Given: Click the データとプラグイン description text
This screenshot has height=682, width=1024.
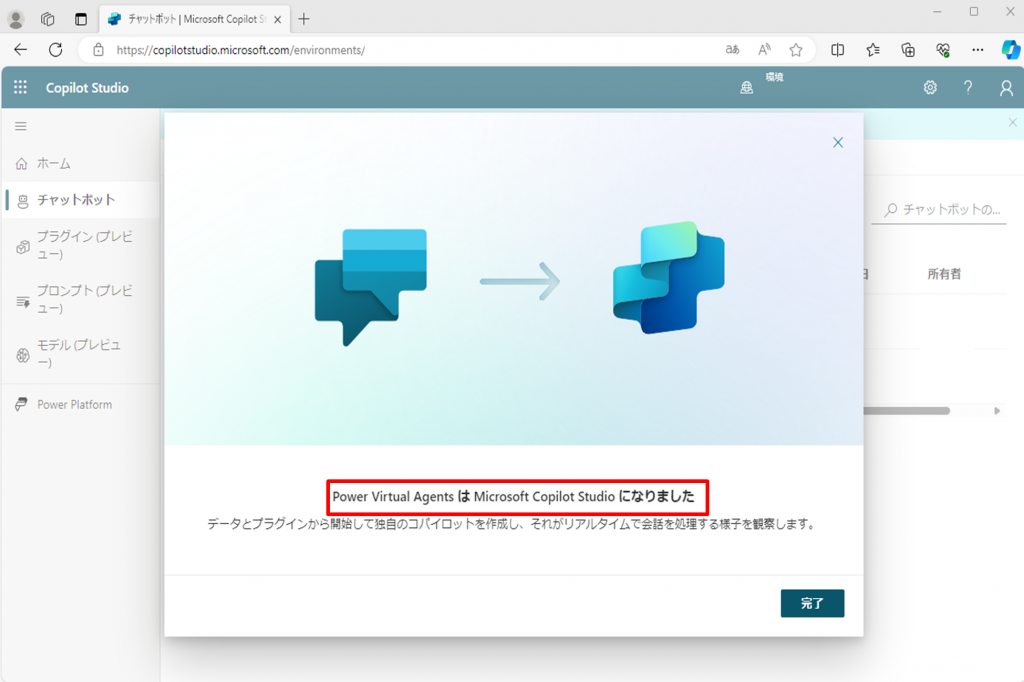Looking at the screenshot, I should tap(513, 524).
